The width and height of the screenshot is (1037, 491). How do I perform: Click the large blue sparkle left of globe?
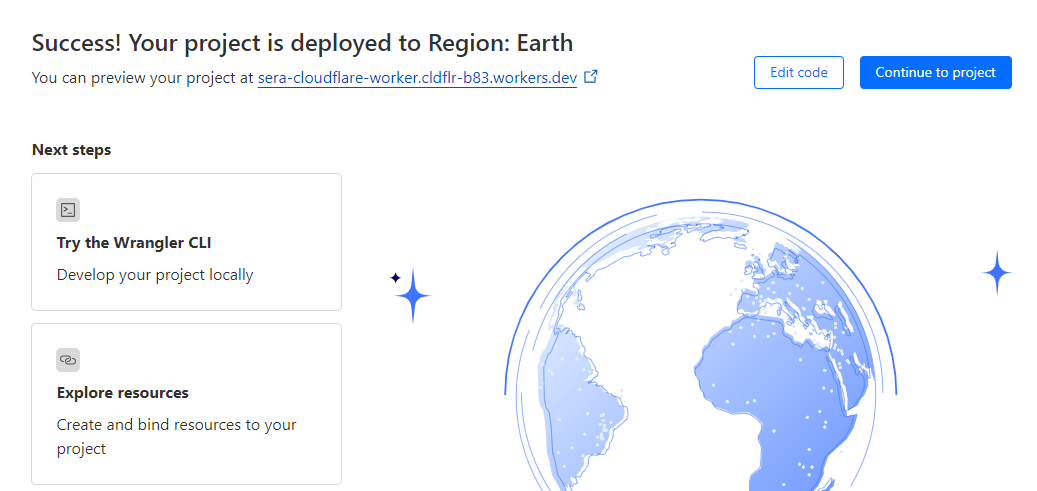coord(413,296)
